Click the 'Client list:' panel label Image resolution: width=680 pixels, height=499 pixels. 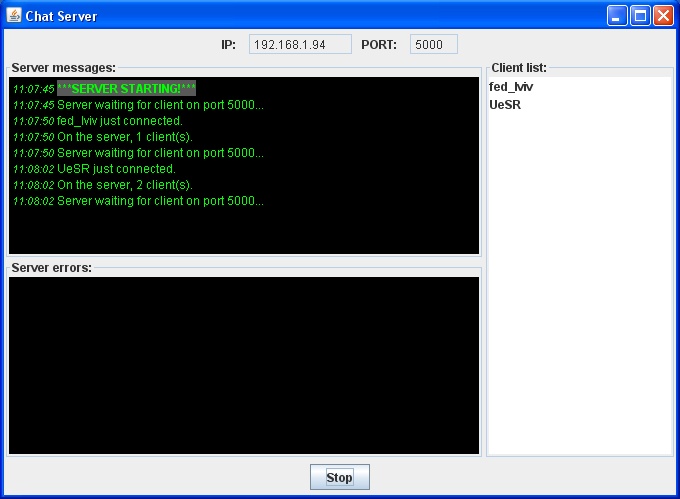[519, 68]
